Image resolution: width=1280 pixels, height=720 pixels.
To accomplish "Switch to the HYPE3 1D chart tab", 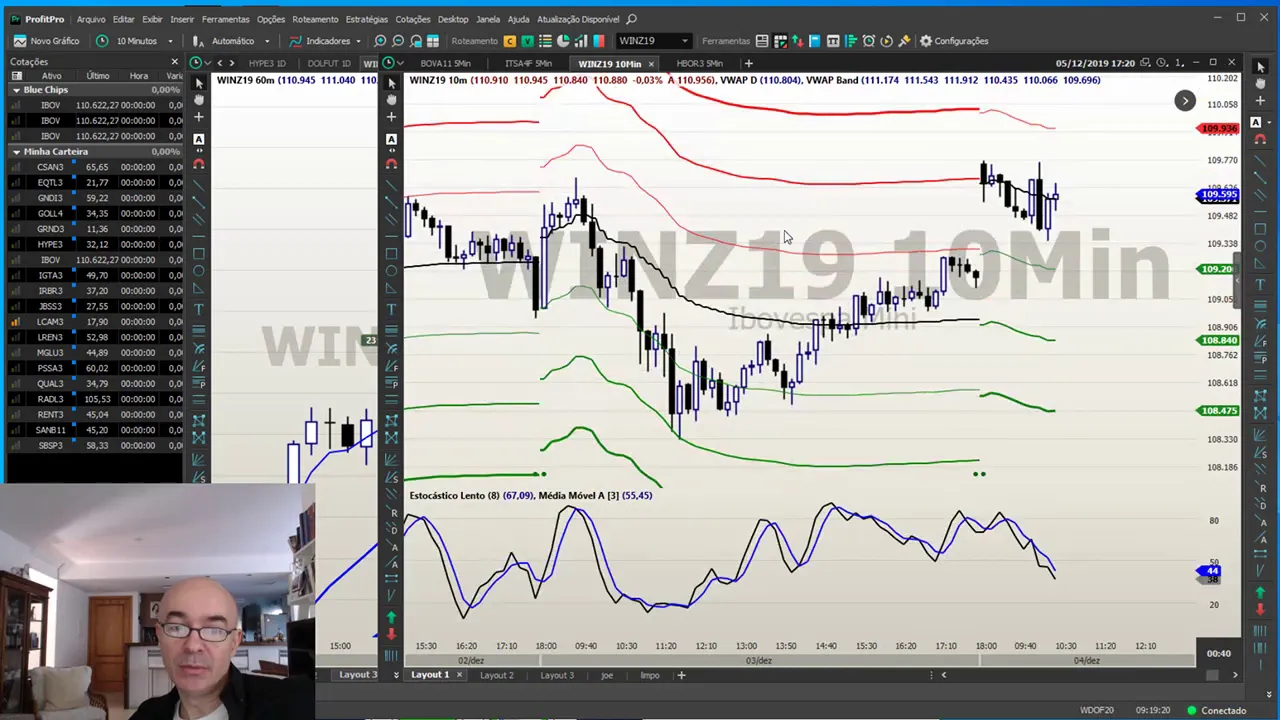I will click(266, 63).
